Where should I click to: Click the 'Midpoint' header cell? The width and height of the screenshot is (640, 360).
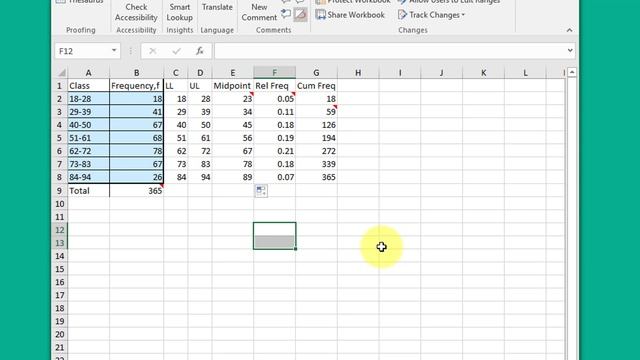click(232, 86)
